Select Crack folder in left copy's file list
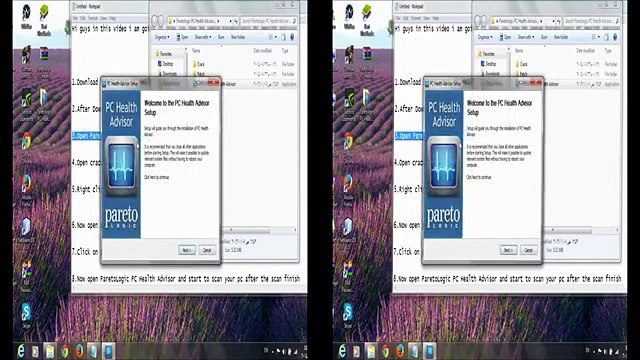The height and width of the screenshot is (360, 640). pyautogui.click(x=198, y=64)
